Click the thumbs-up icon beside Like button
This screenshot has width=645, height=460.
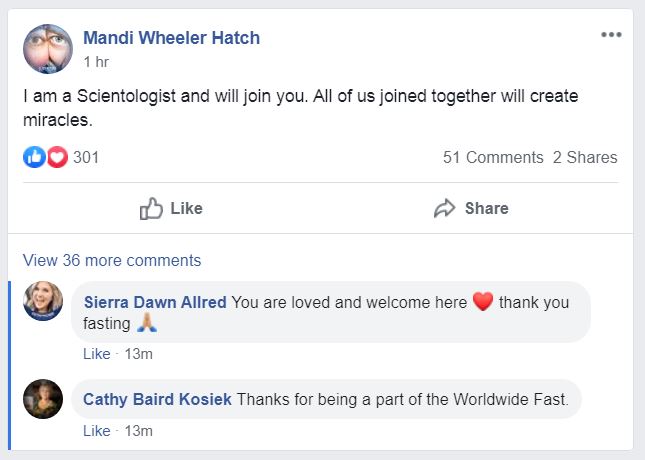click(151, 208)
